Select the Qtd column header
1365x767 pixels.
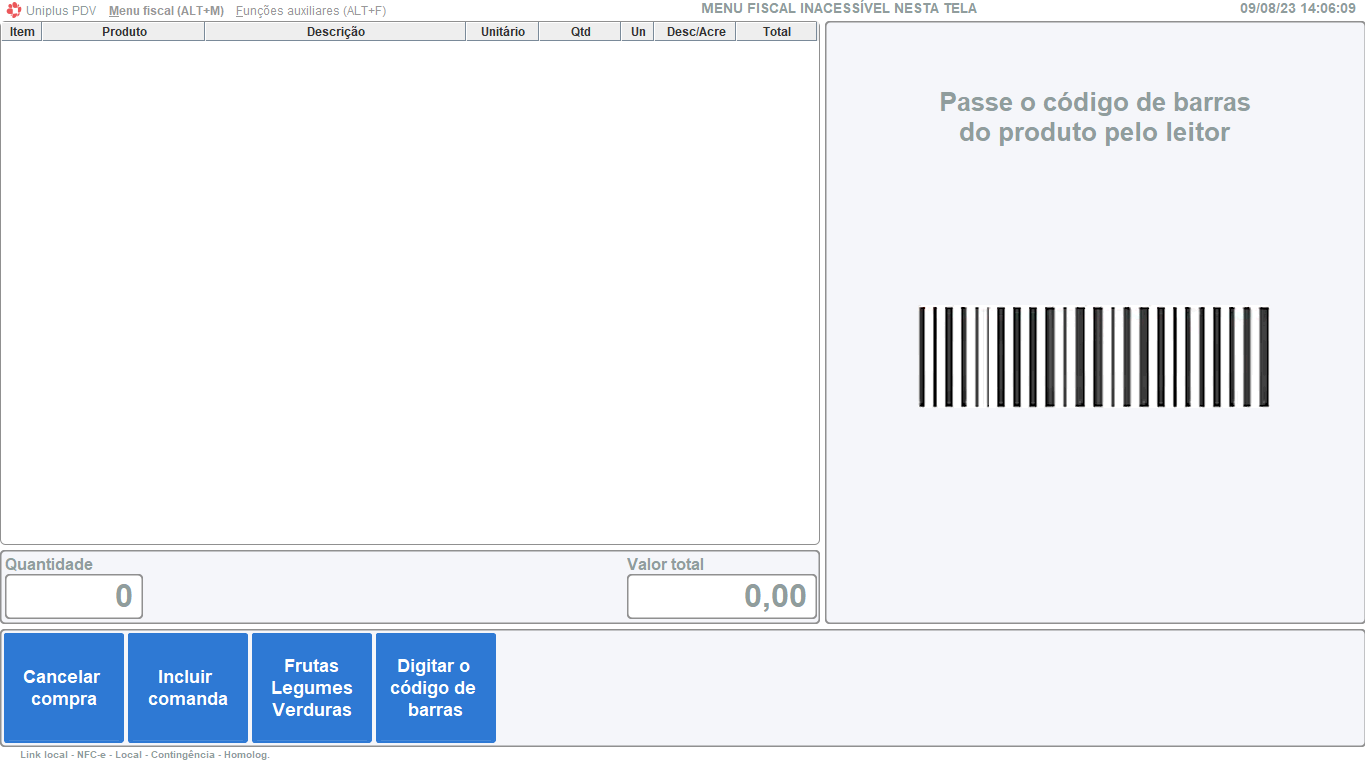(x=580, y=32)
